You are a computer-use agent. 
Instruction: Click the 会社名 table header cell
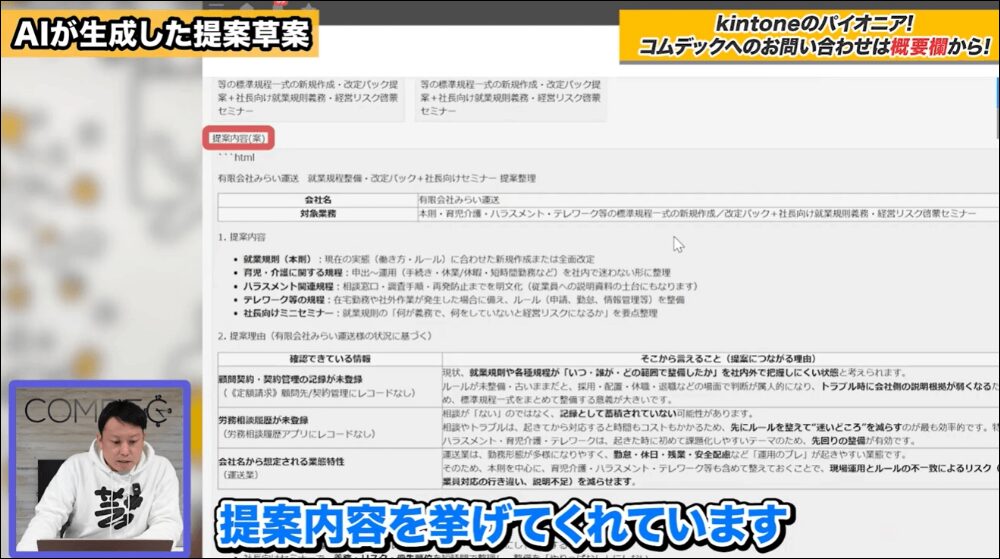tap(318, 200)
